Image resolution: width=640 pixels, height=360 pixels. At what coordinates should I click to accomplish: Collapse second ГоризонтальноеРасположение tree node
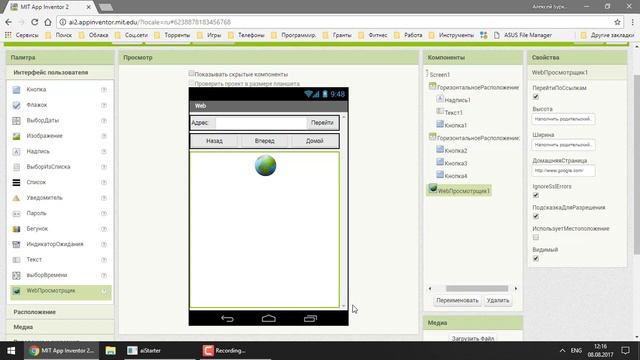click(432, 137)
